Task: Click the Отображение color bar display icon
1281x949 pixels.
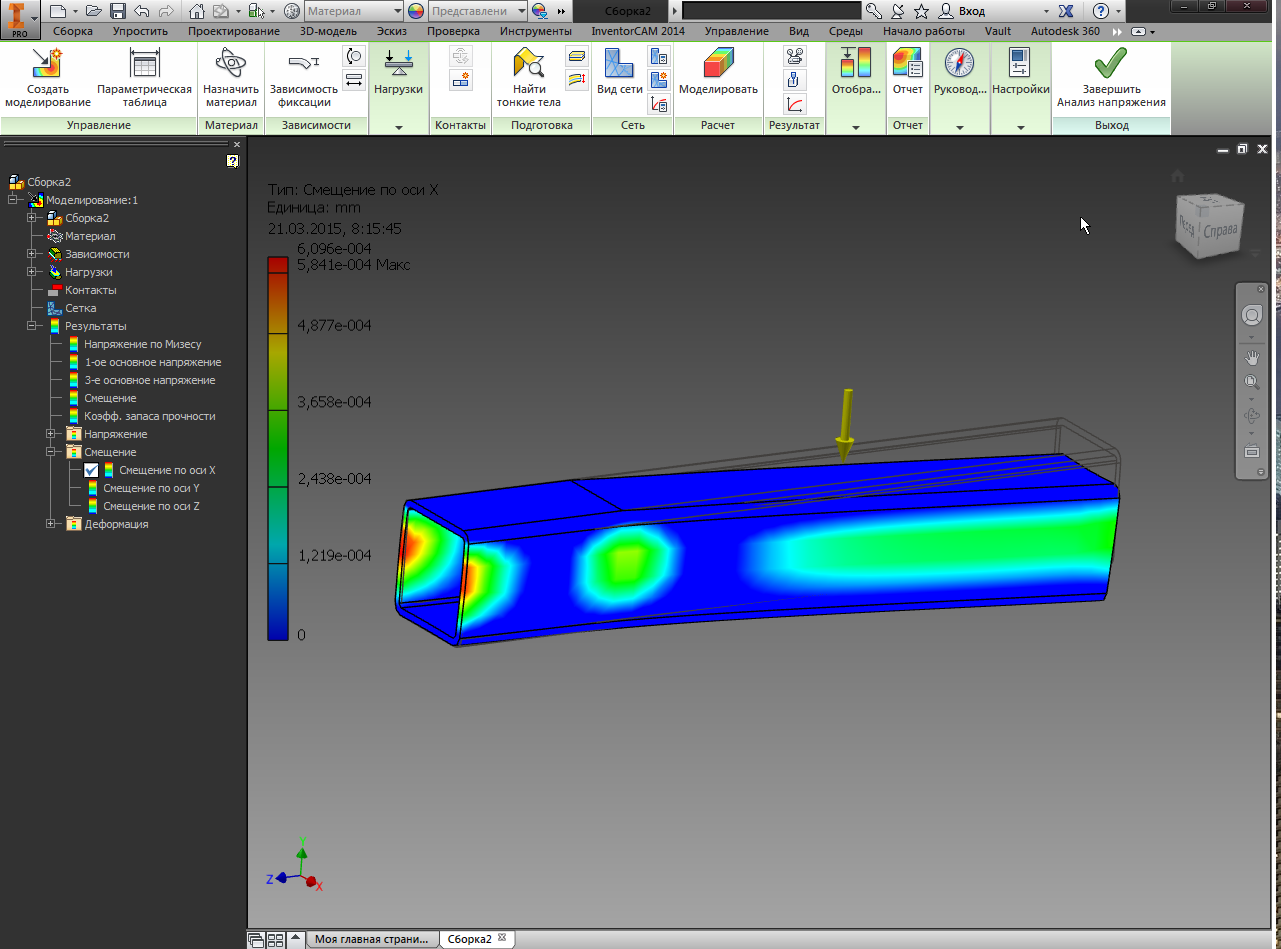Action: coord(856,64)
